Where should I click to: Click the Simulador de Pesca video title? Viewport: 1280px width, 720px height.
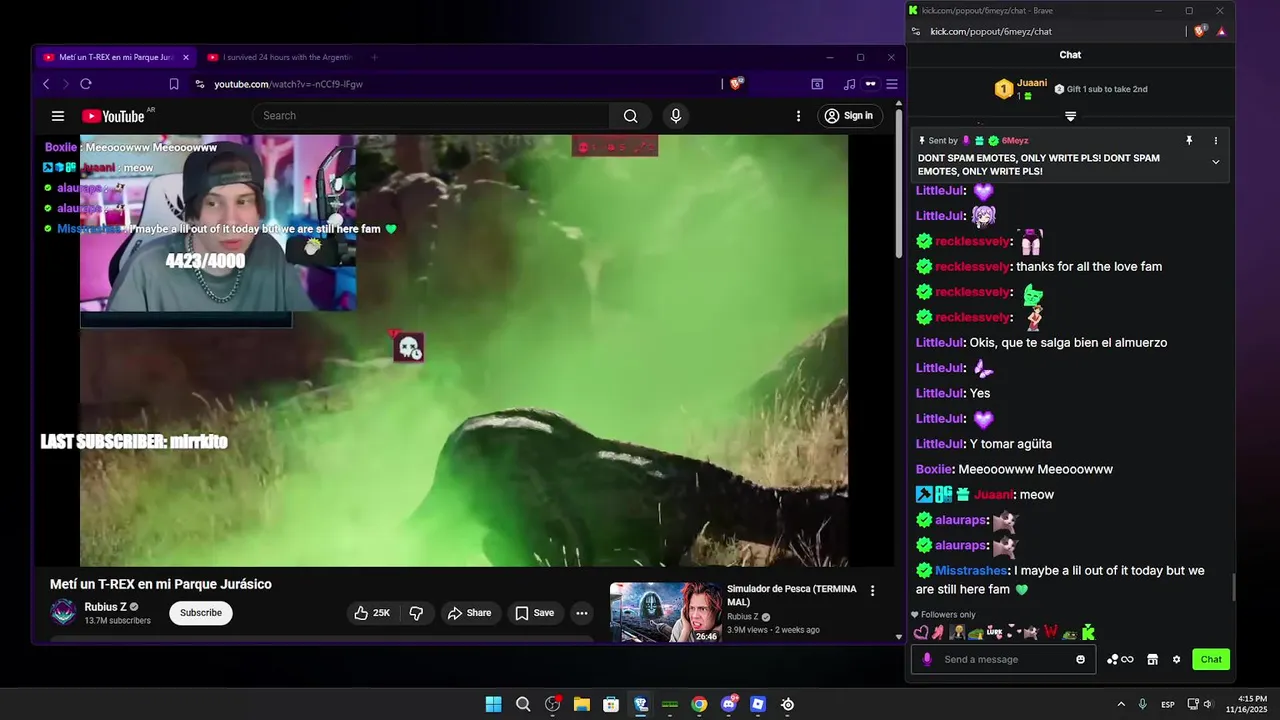point(792,595)
